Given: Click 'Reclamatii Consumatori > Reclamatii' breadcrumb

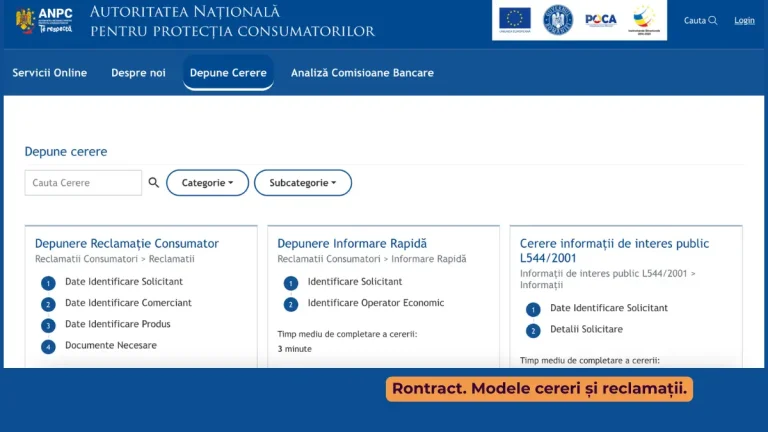Looking at the screenshot, I should 115,259.
